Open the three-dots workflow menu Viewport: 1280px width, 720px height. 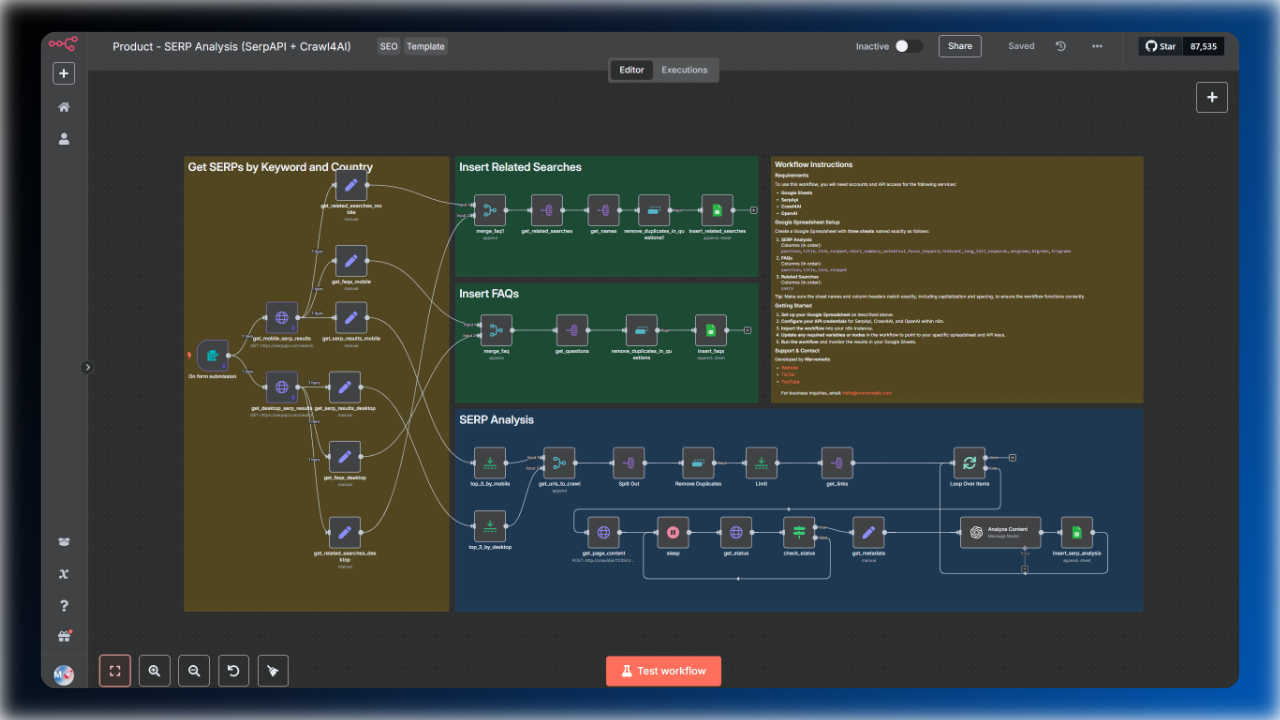coord(1097,46)
